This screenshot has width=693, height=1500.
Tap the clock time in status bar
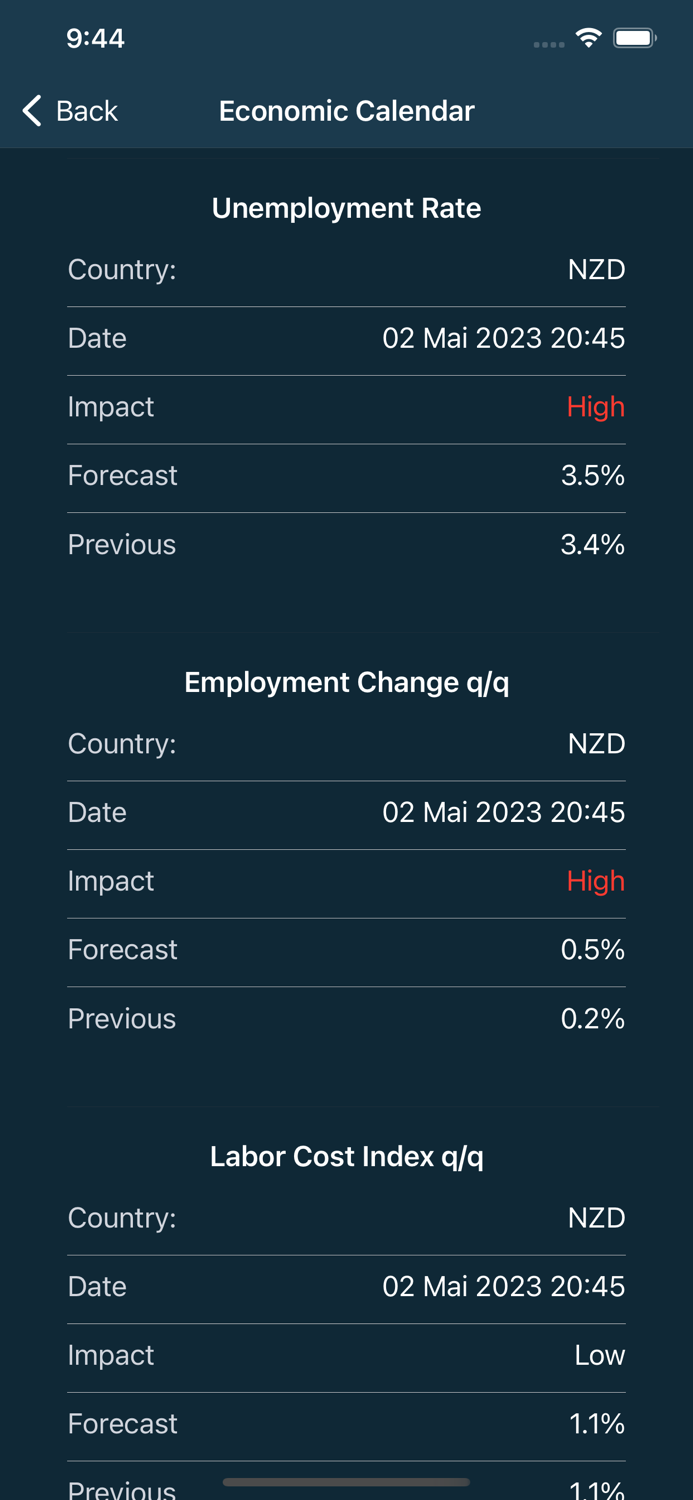[x=95, y=39]
